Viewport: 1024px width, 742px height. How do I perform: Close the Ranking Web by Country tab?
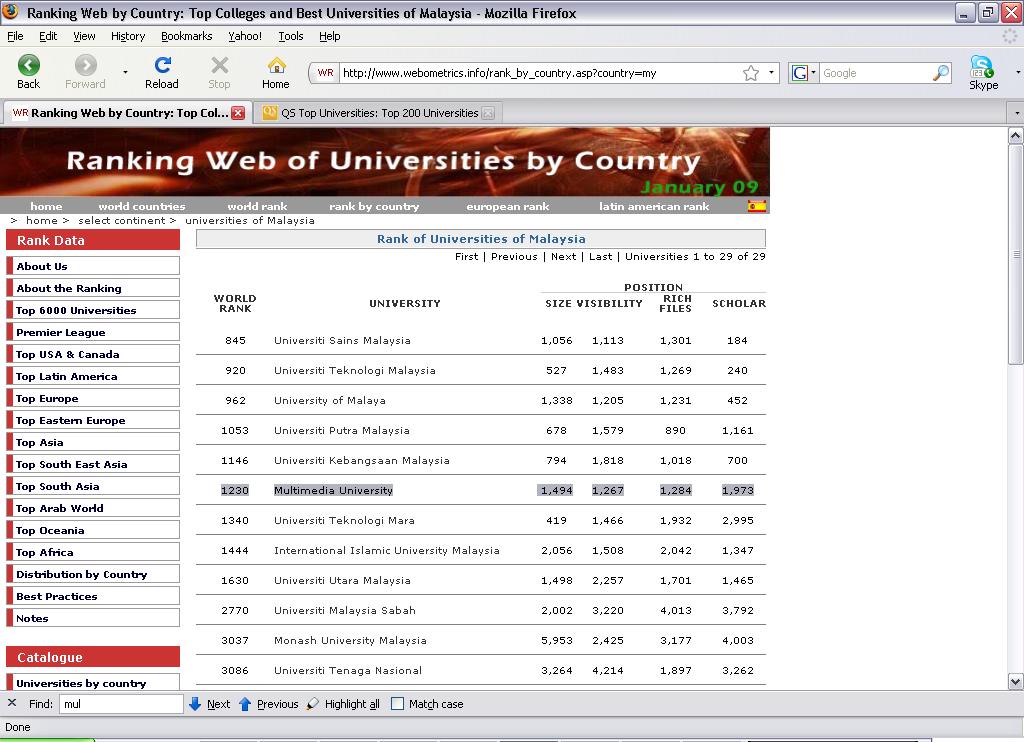[238, 113]
